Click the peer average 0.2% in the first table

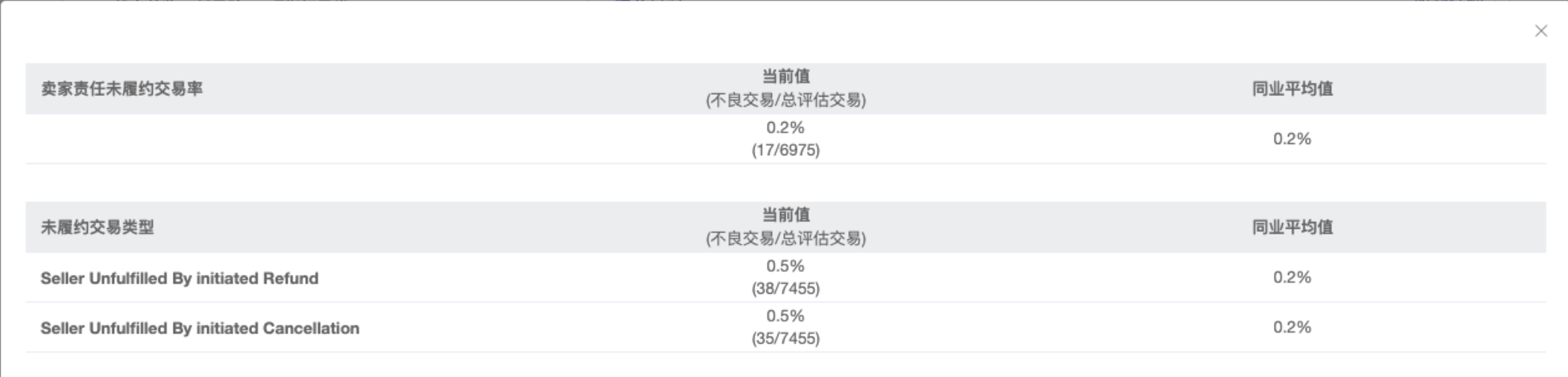(1292, 139)
